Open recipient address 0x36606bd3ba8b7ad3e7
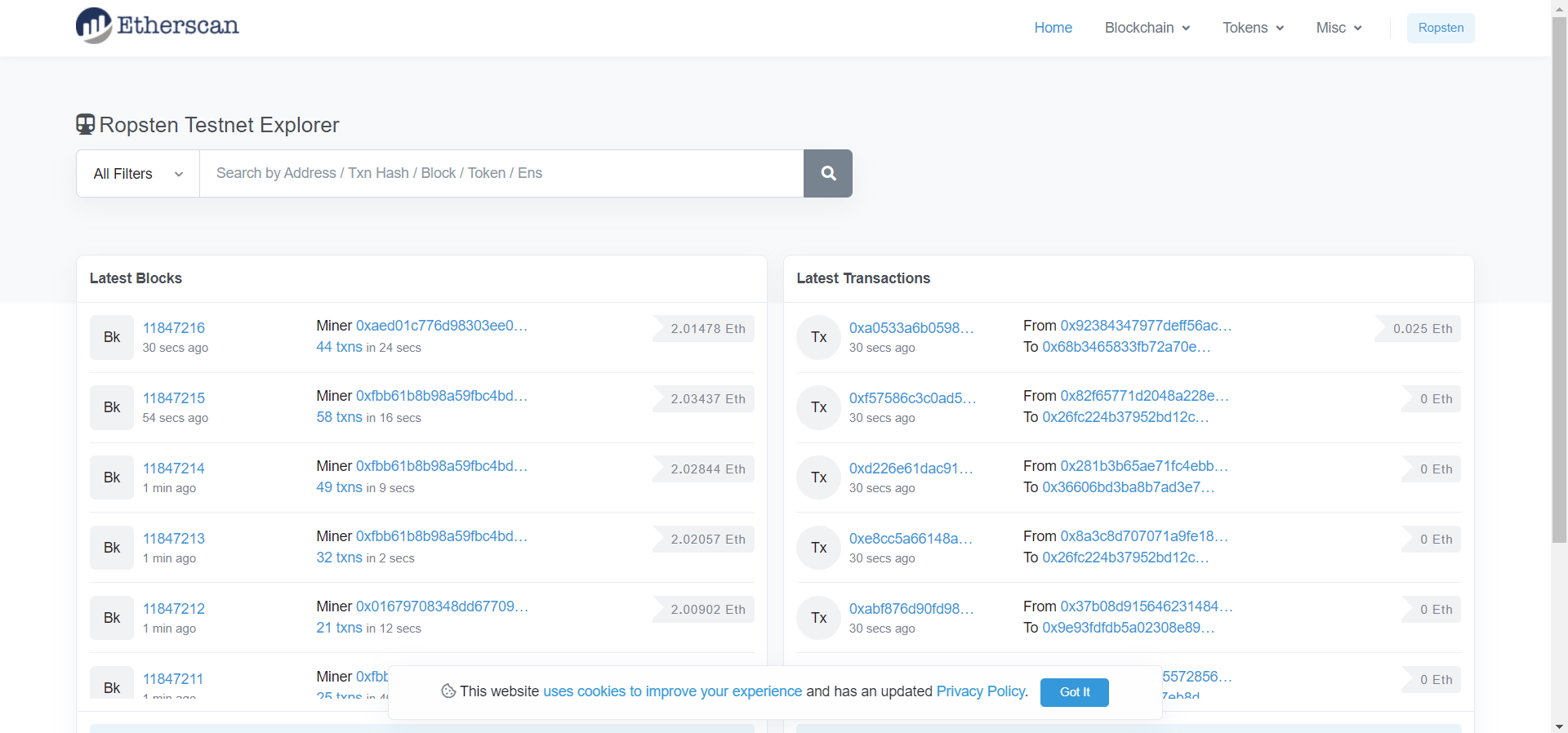1568x733 pixels. pyautogui.click(x=1129, y=487)
